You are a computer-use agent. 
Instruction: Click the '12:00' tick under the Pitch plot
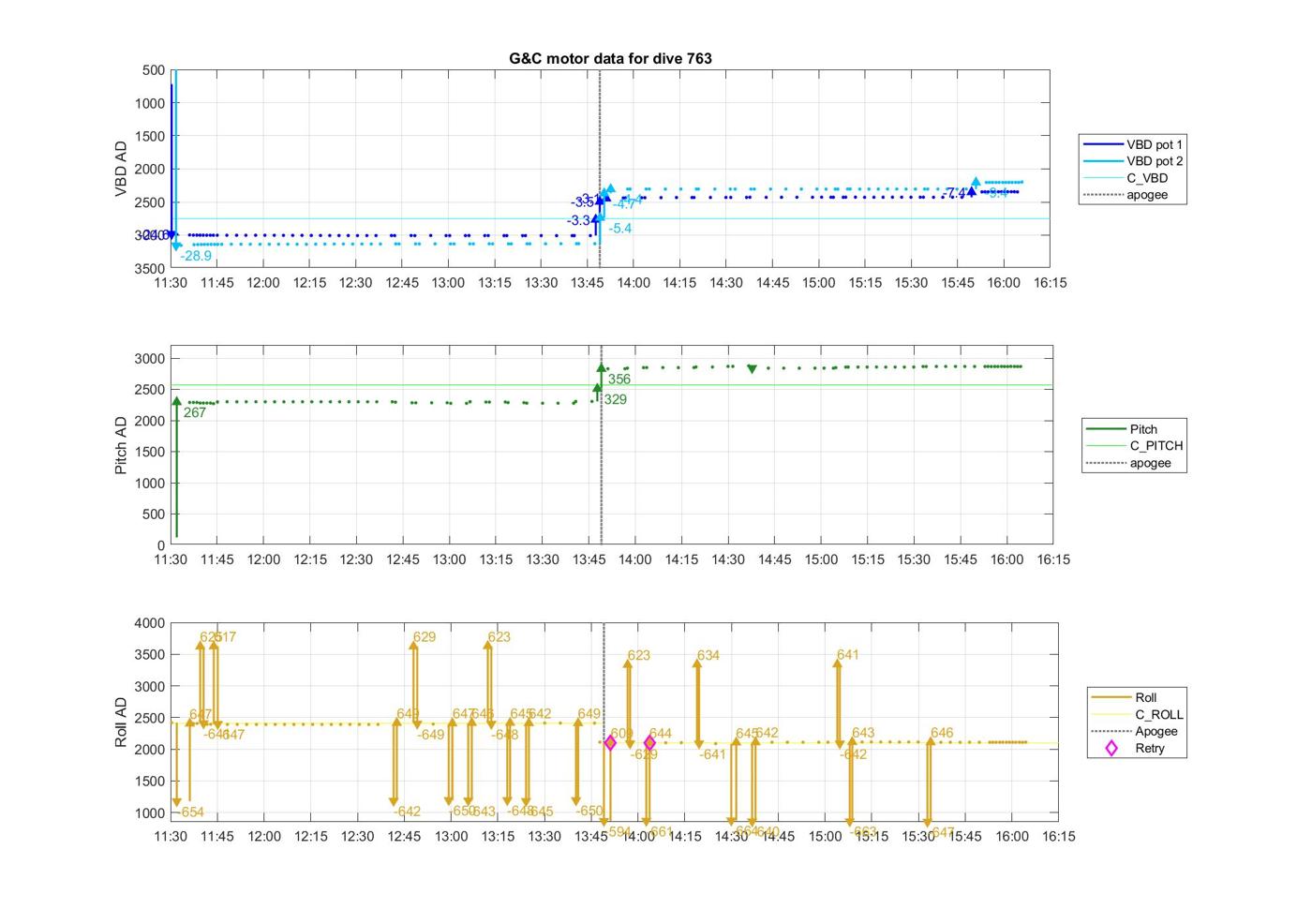tap(263, 559)
